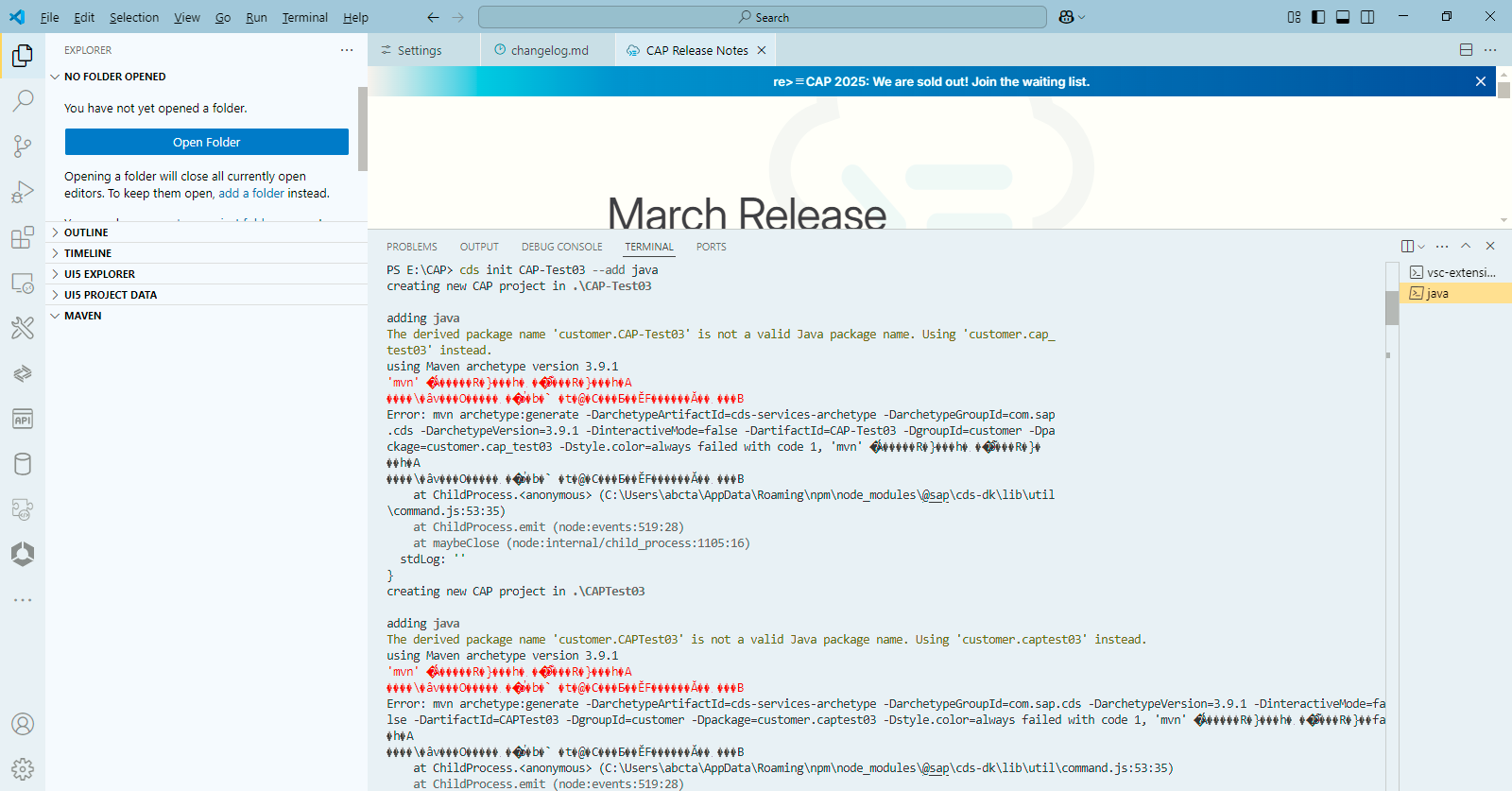This screenshot has height=791, width=1512.
Task: Toggle Primary Side Bar visibility
Action: [1318, 17]
